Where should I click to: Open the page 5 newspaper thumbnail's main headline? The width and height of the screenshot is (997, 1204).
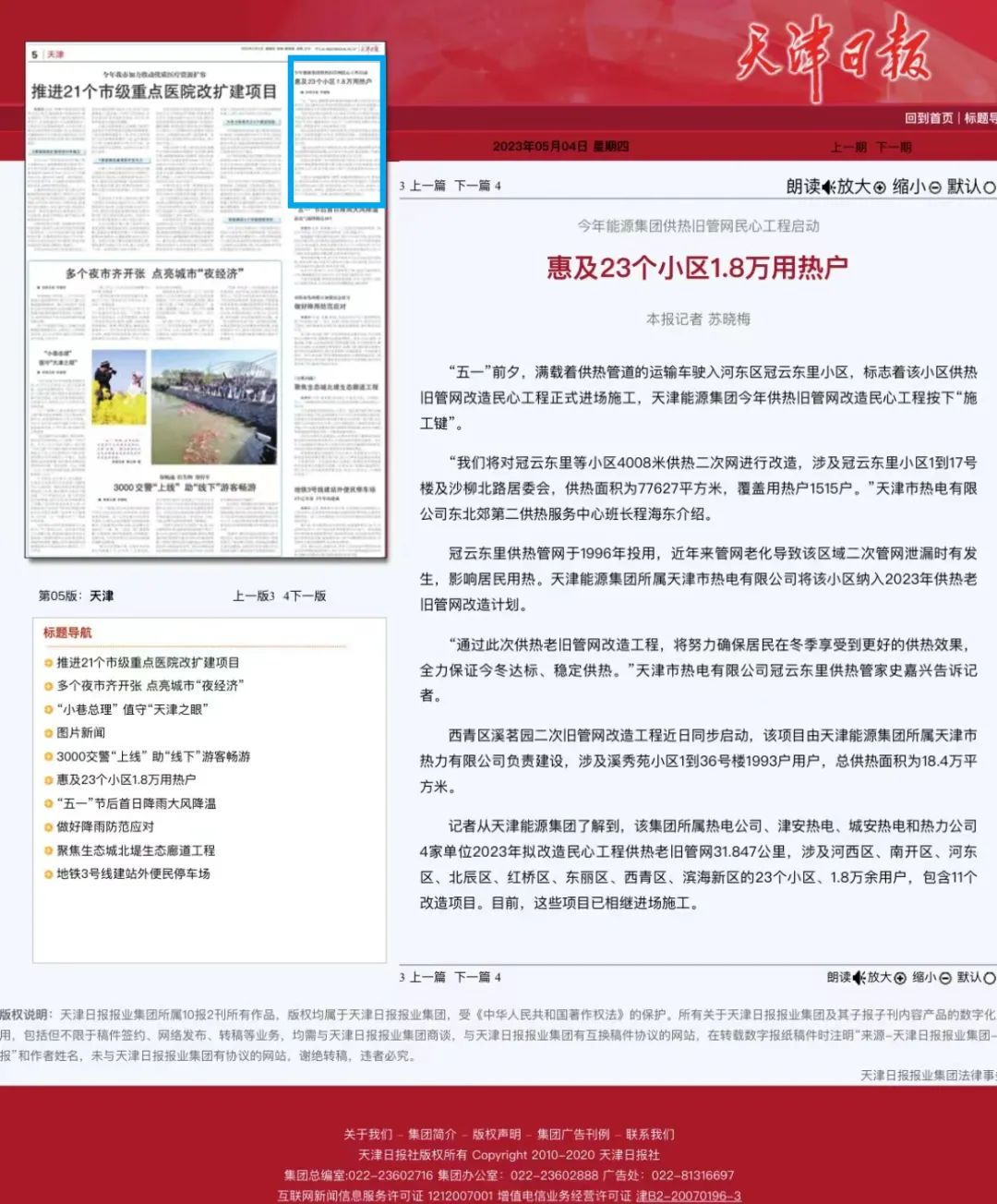click(x=154, y=91)
